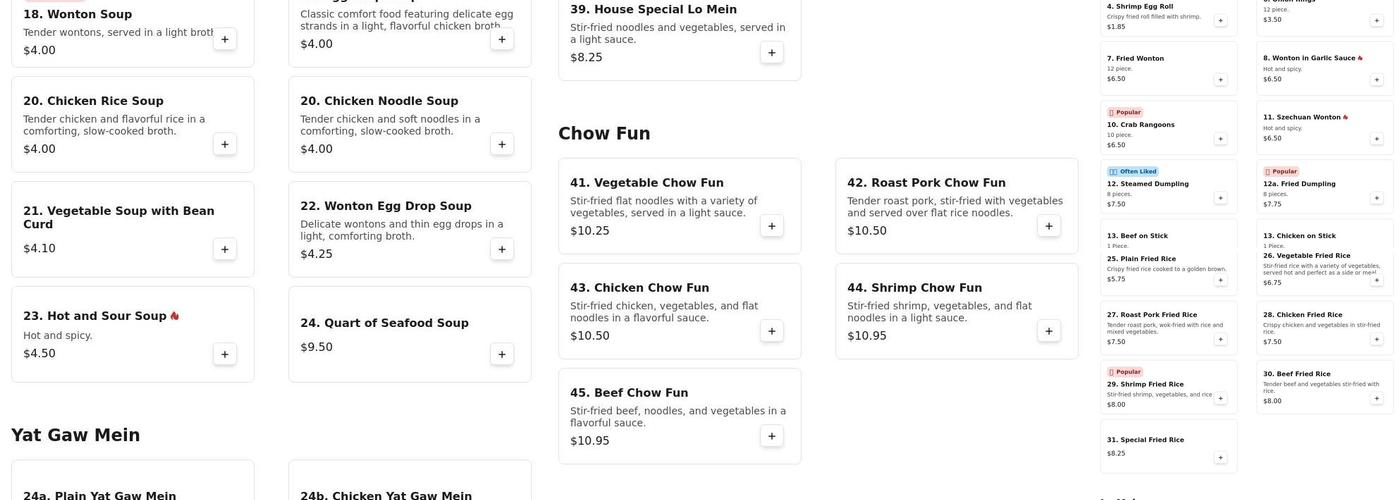Add Chicken Rice Soup with plus button
Image resolution: width=1400 pixels, height=500 pixels.
[x=225, y=144]
